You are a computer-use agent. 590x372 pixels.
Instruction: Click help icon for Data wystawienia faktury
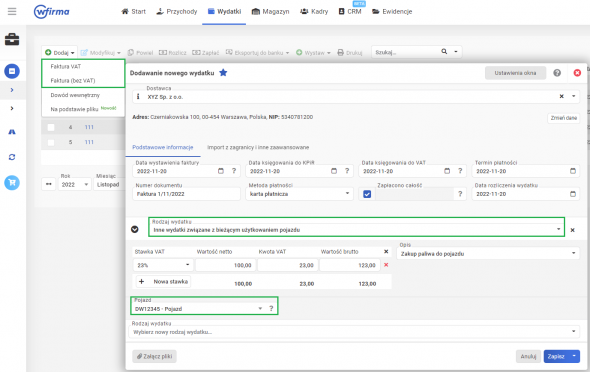(x=234, y=171)
